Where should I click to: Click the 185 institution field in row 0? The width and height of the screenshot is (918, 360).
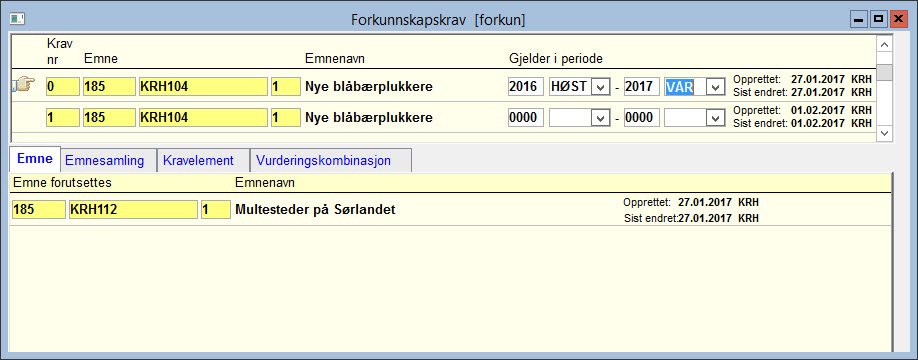click(x=109, y=87)
